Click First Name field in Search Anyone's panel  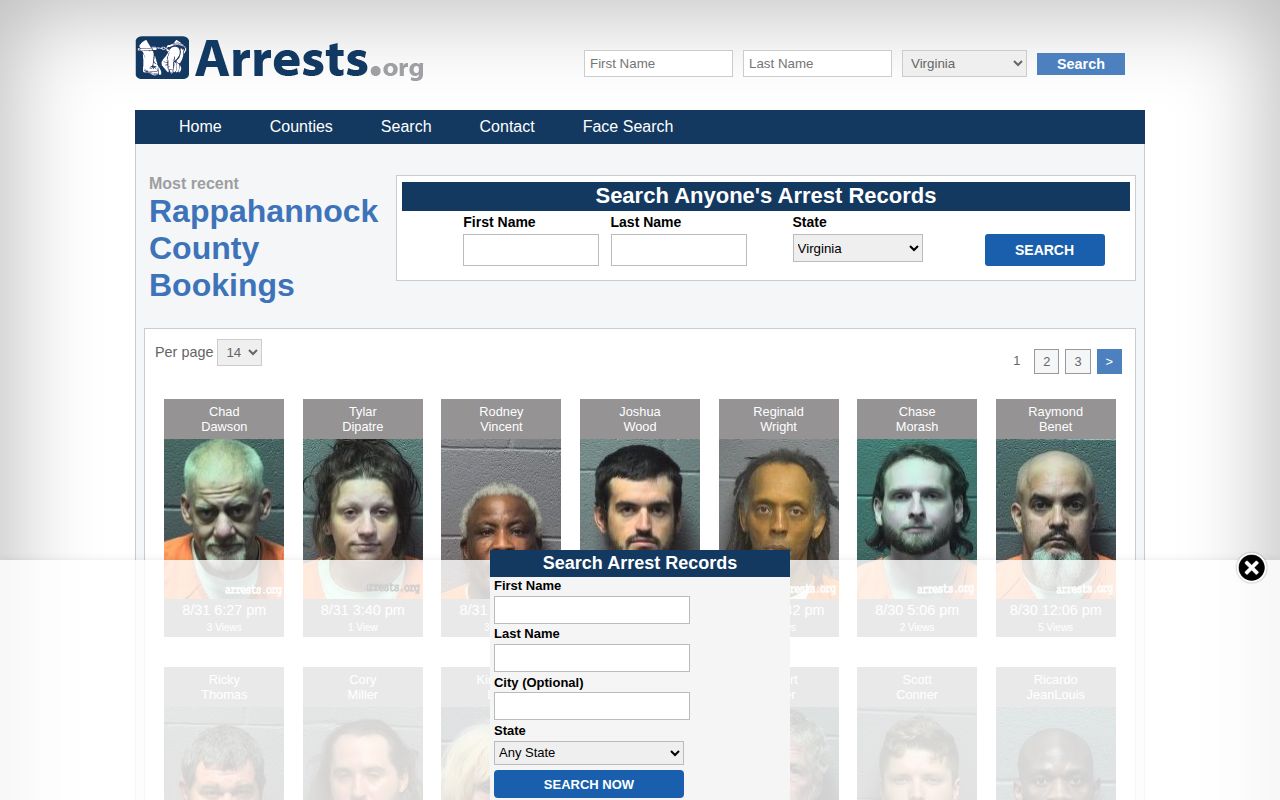531,250
